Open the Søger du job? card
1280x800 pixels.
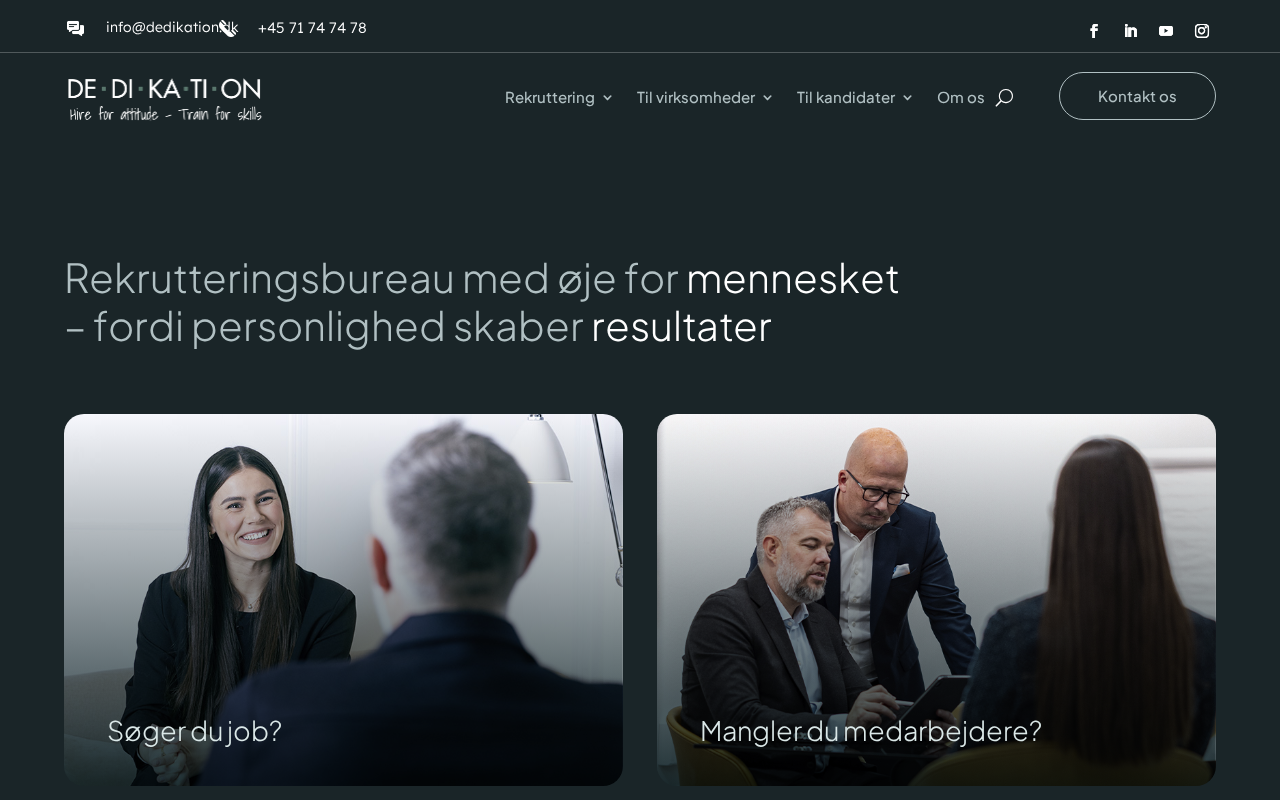pos(343,600)
